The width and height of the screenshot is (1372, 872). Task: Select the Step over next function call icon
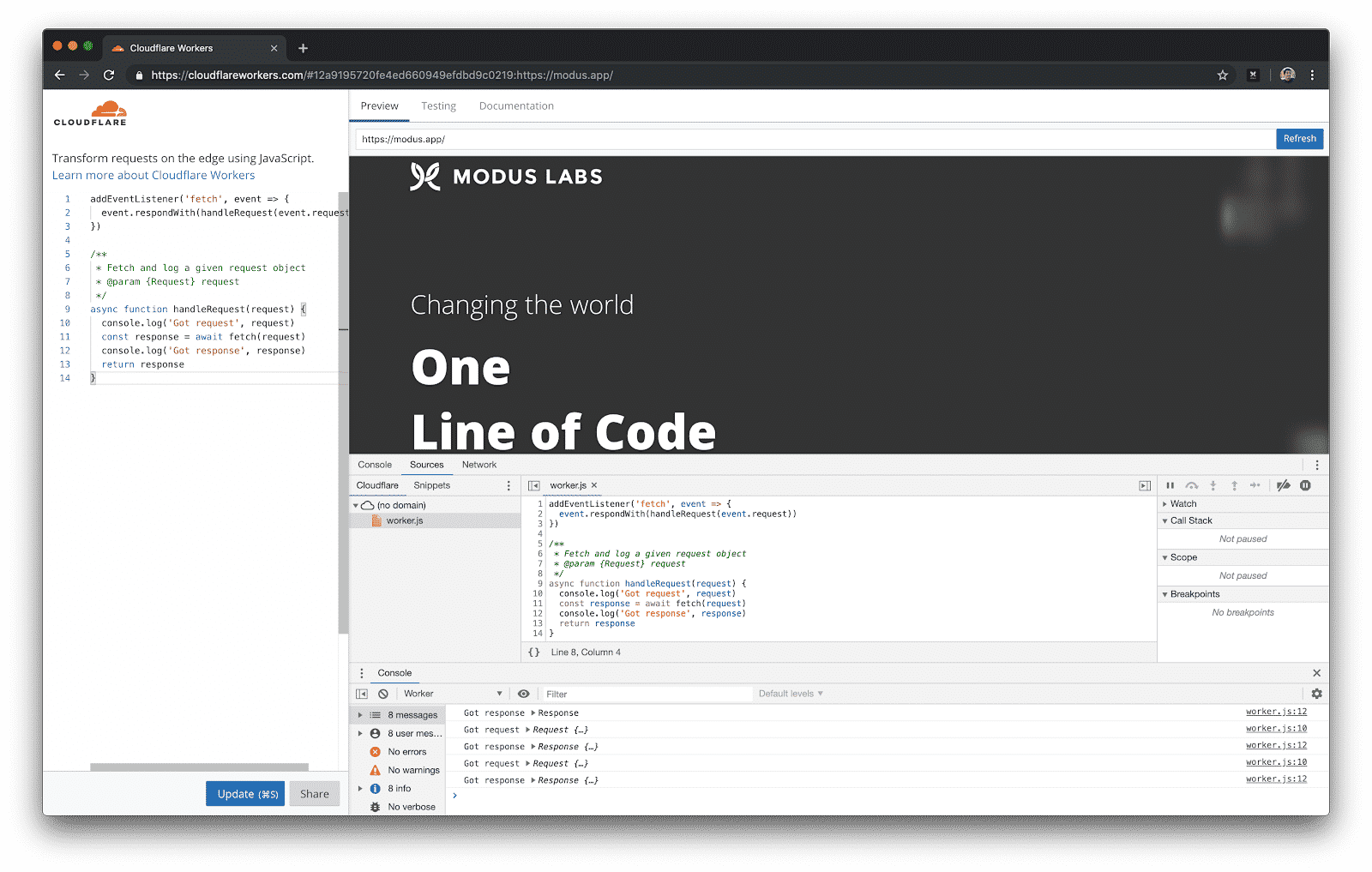coord(1192,485)
